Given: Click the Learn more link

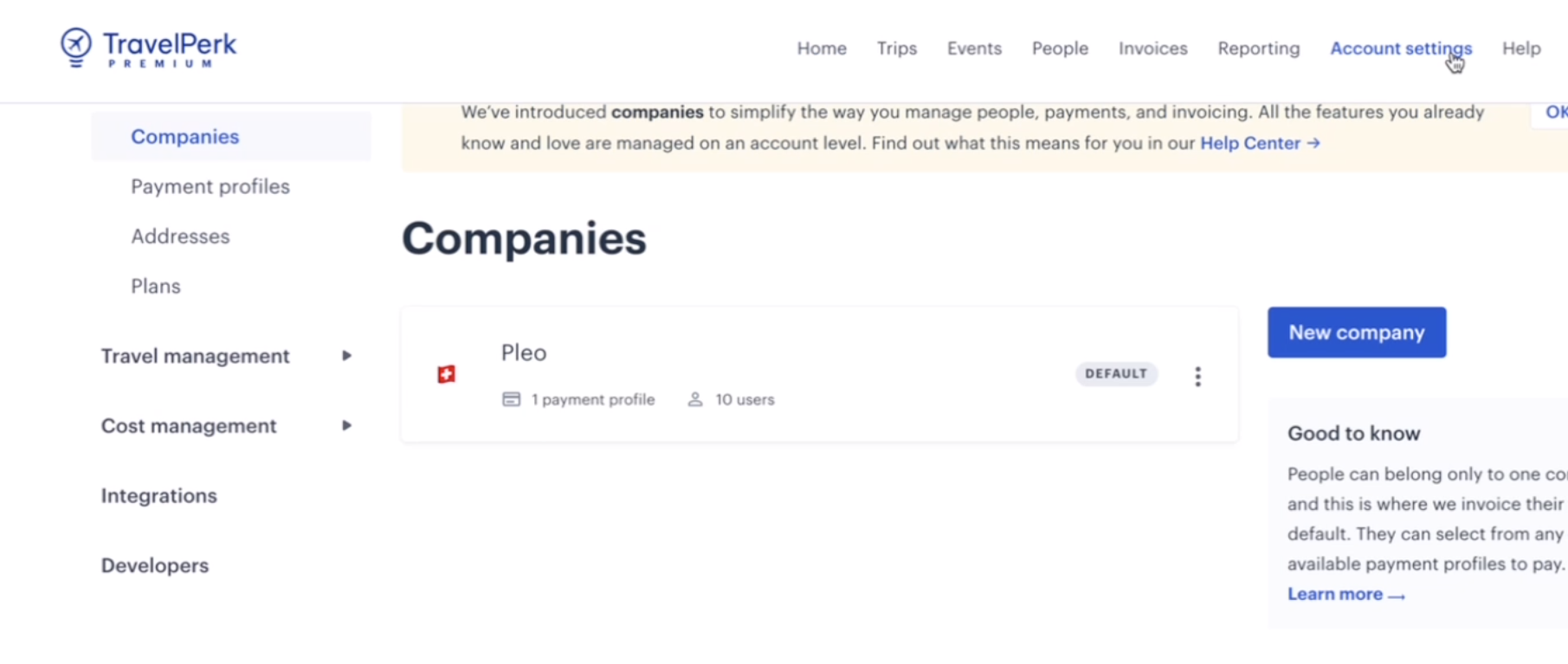Looking at the screenshot, I should (1345, 594).
